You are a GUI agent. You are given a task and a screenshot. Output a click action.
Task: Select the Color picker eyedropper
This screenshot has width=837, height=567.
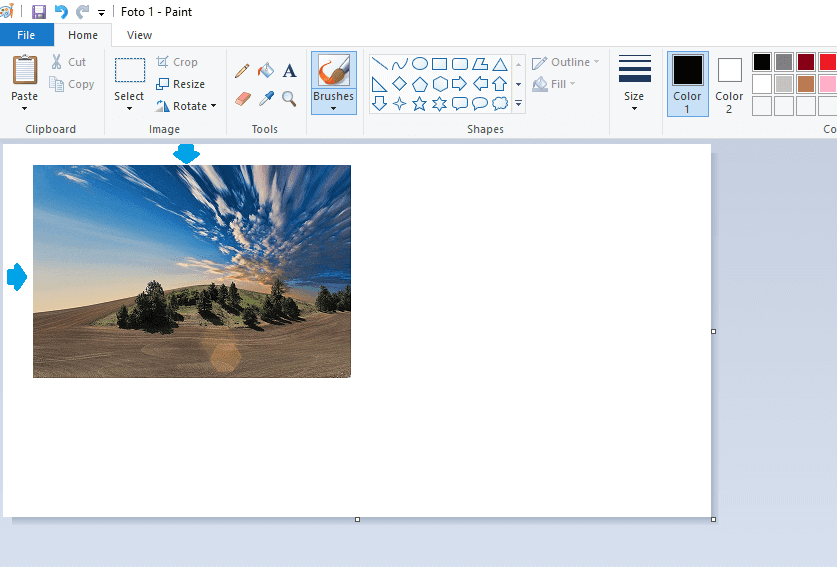[266, 99]
